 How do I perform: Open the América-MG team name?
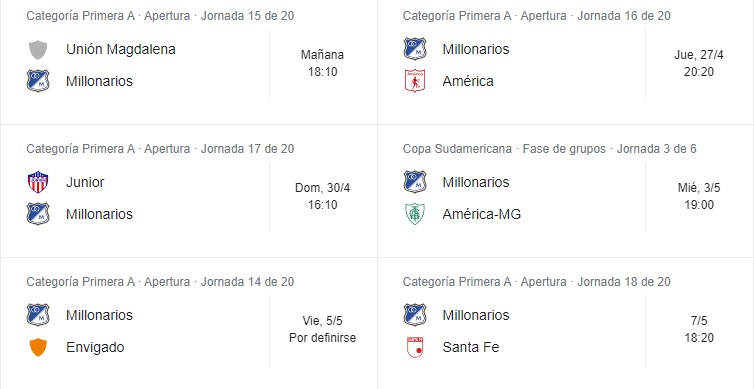coord(481,214)
